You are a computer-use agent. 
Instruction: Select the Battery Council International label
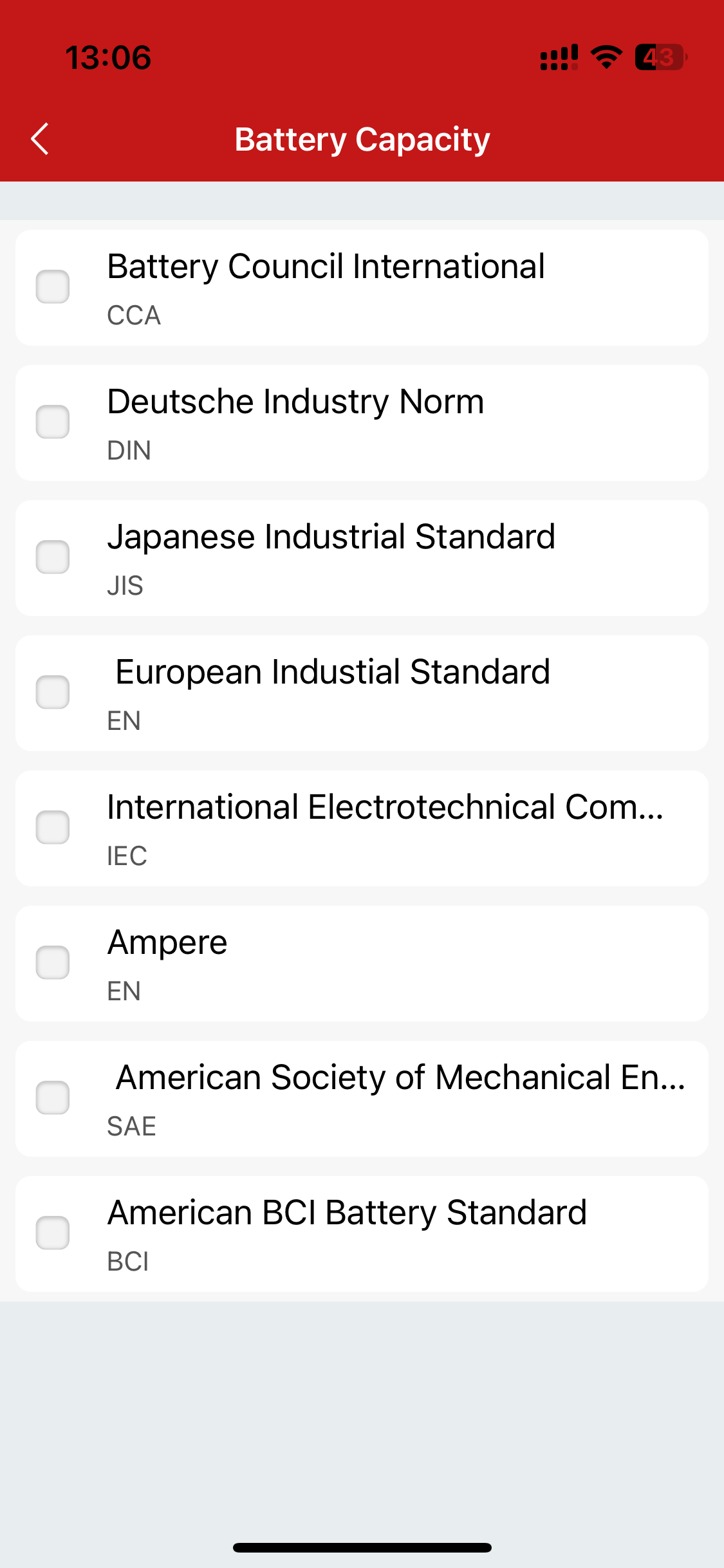[326, 267]
